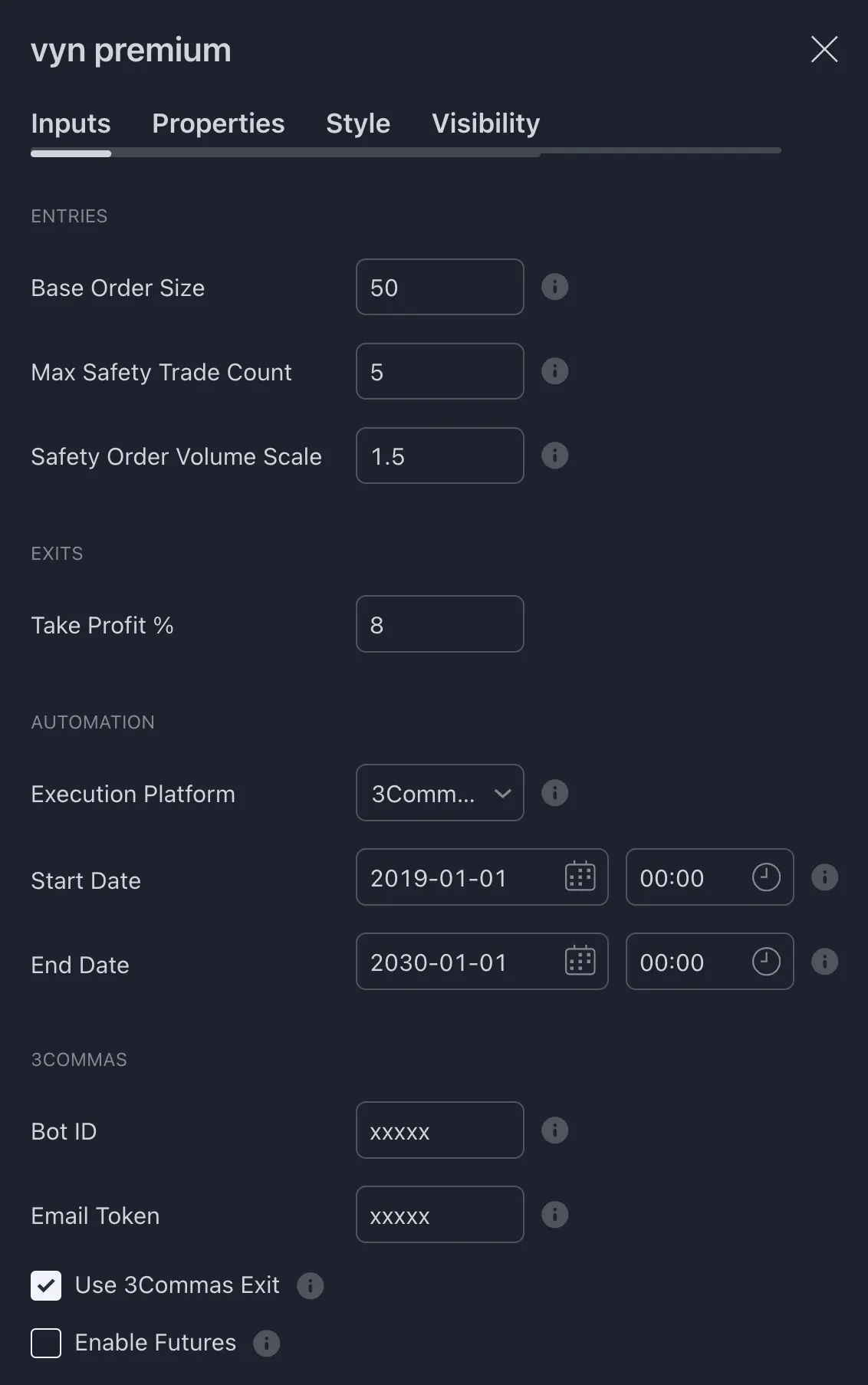The width and height of the screenshot is (868, 1385).
Task: Click the Bot ID info icon
Action: tap(554, 1130)
